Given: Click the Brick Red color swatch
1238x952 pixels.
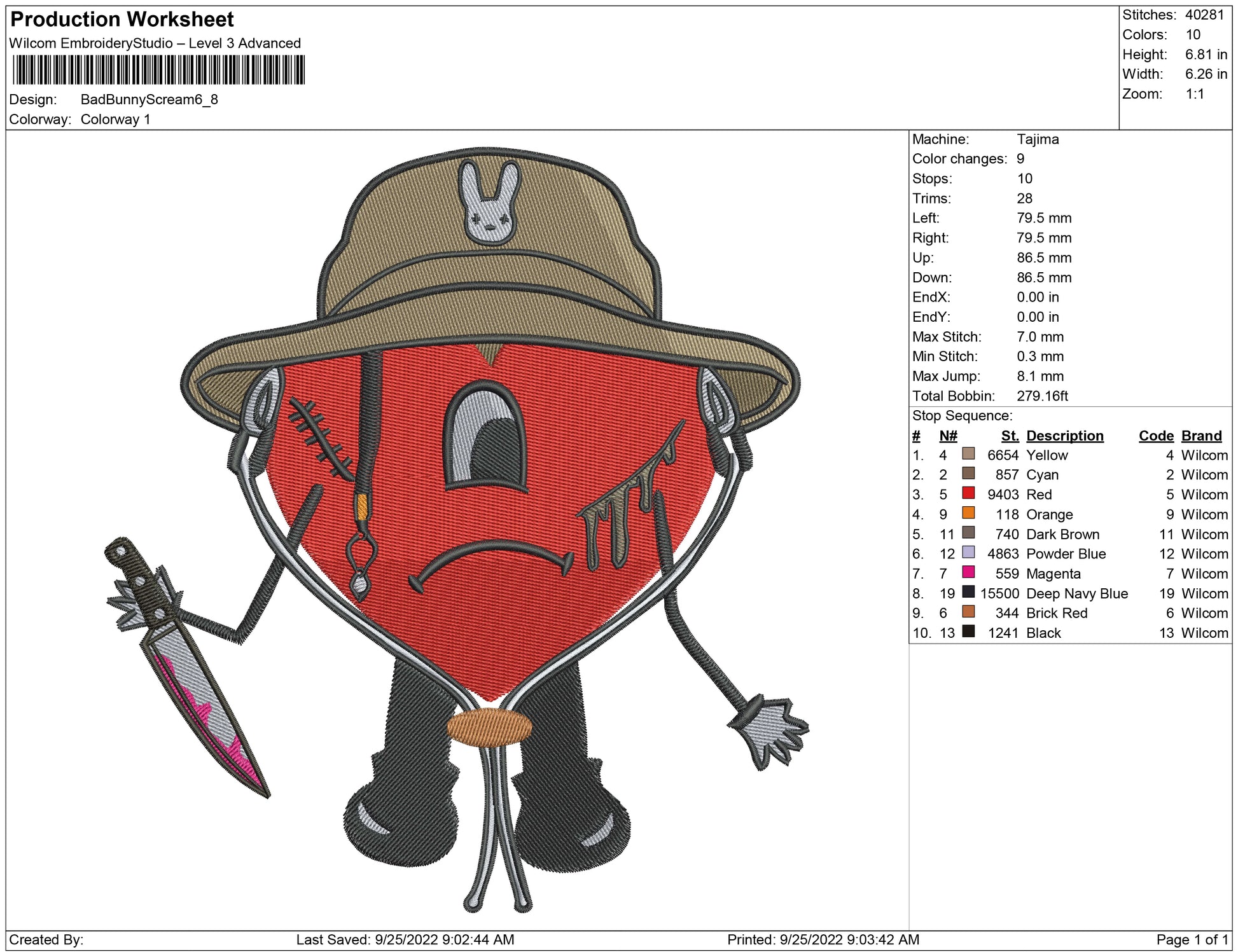Looking at the screenshot, I should tap(968, 611).
